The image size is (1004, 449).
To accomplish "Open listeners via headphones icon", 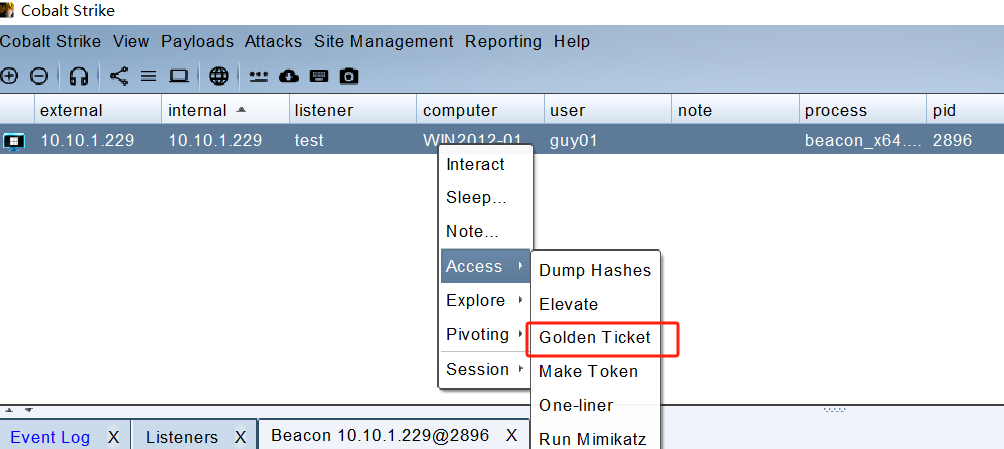I will (79, 76).
